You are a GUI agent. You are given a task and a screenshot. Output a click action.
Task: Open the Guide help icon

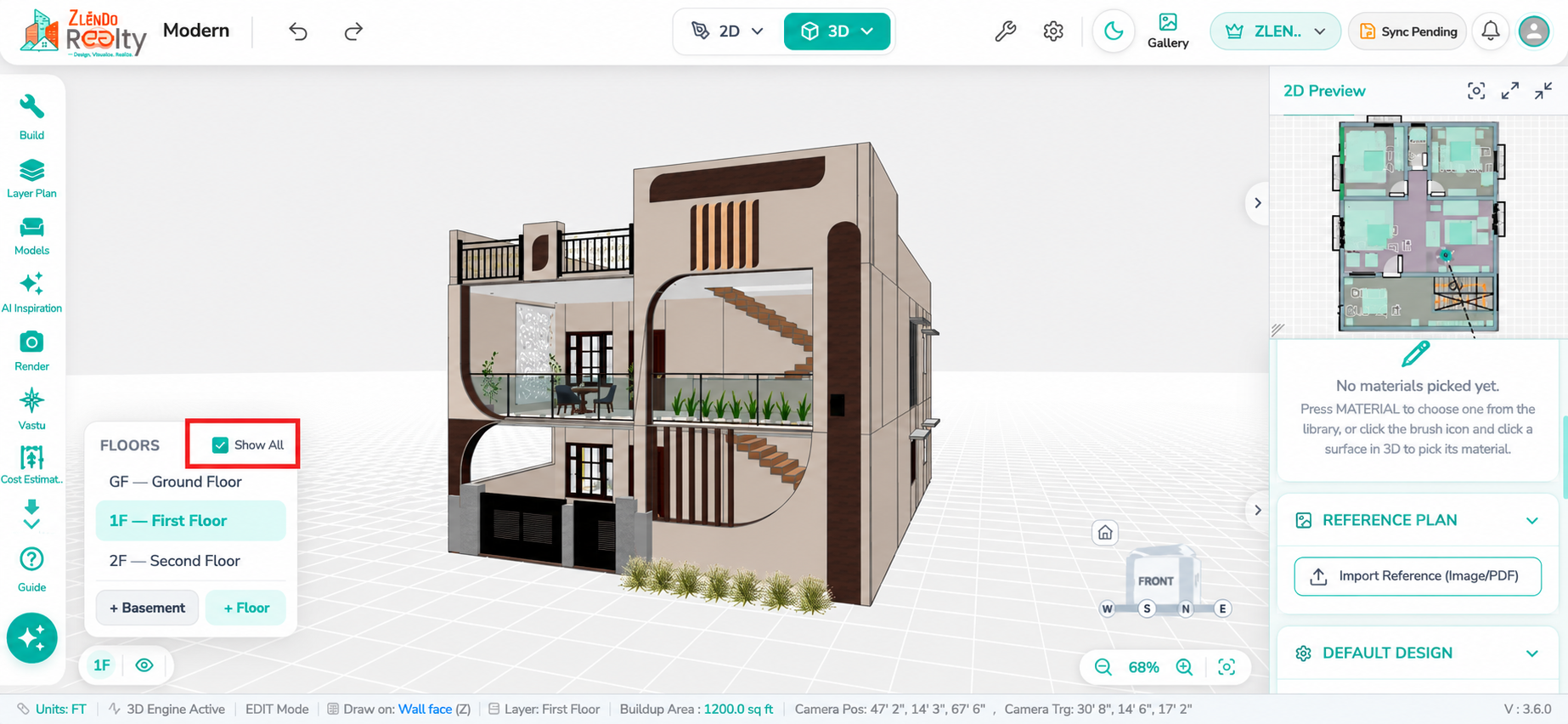pos(31,570)
